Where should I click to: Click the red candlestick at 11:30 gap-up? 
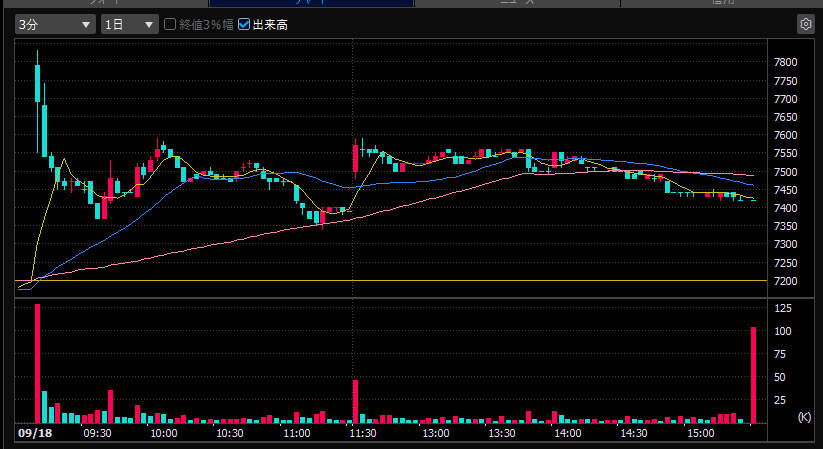point(355,158)
